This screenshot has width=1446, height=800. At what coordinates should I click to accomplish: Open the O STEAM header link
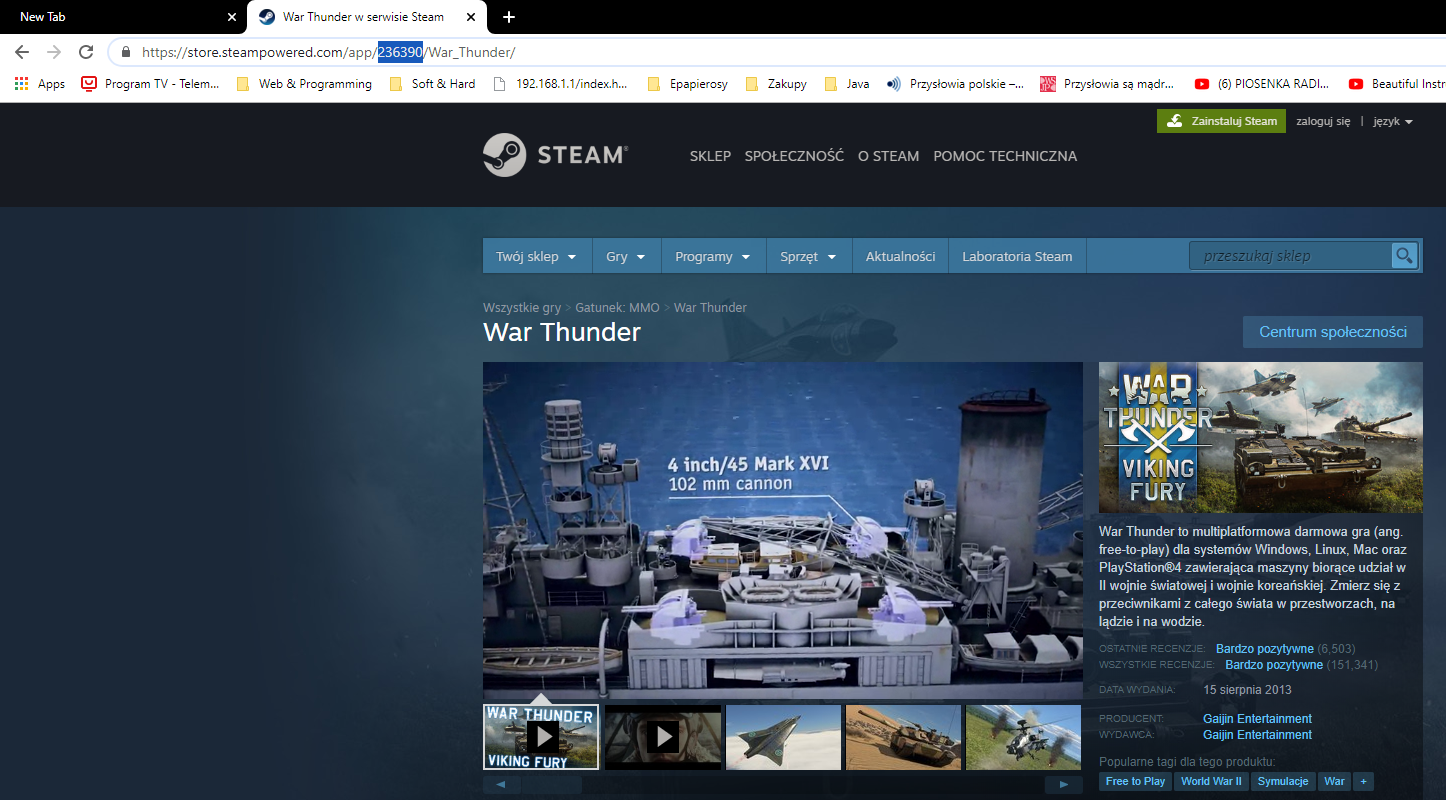pyautogui.click(x=888, y=156)
